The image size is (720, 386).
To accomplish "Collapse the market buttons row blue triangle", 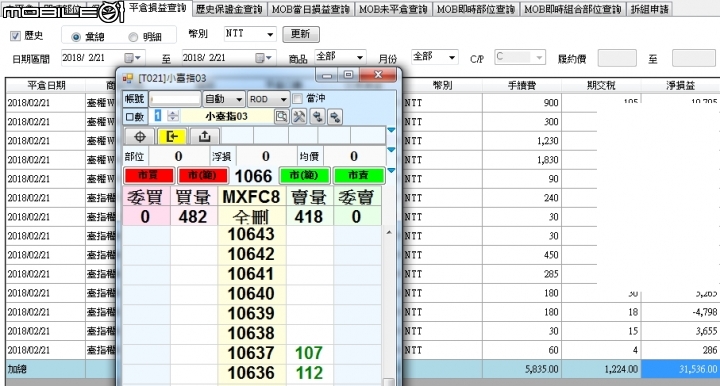I will click(x=391, y=171).
